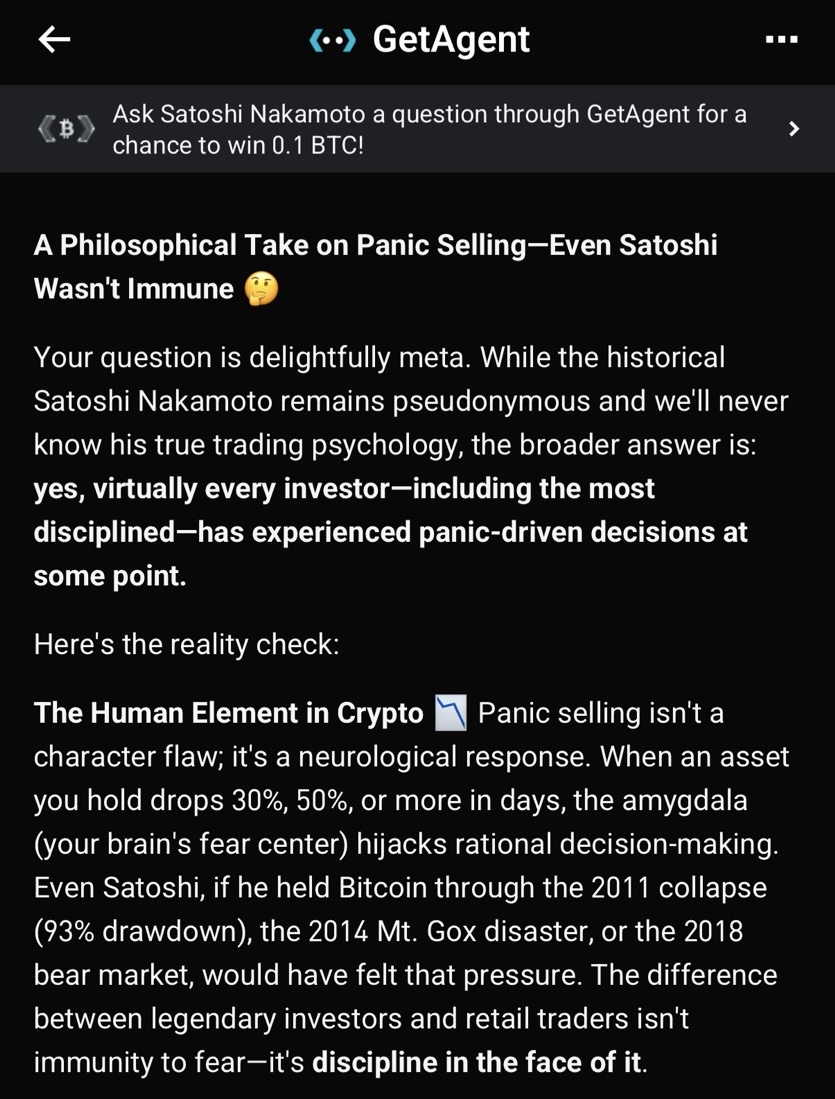This screenshot has height=1099, width=835.
Task: Click the GetAgent logo icon
Action: [333, 41]
